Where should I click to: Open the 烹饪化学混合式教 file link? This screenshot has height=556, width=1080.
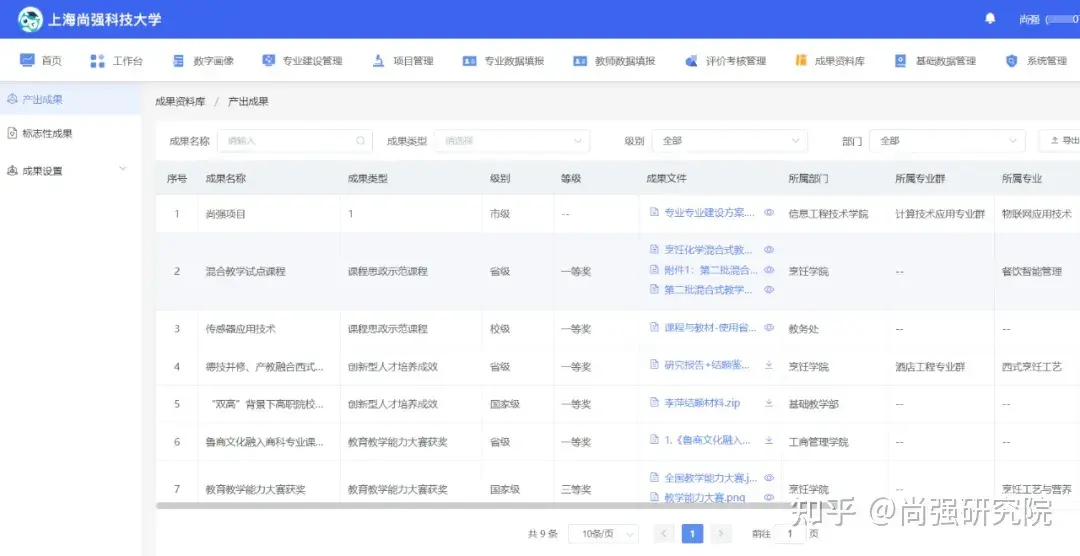coord(708,249)
